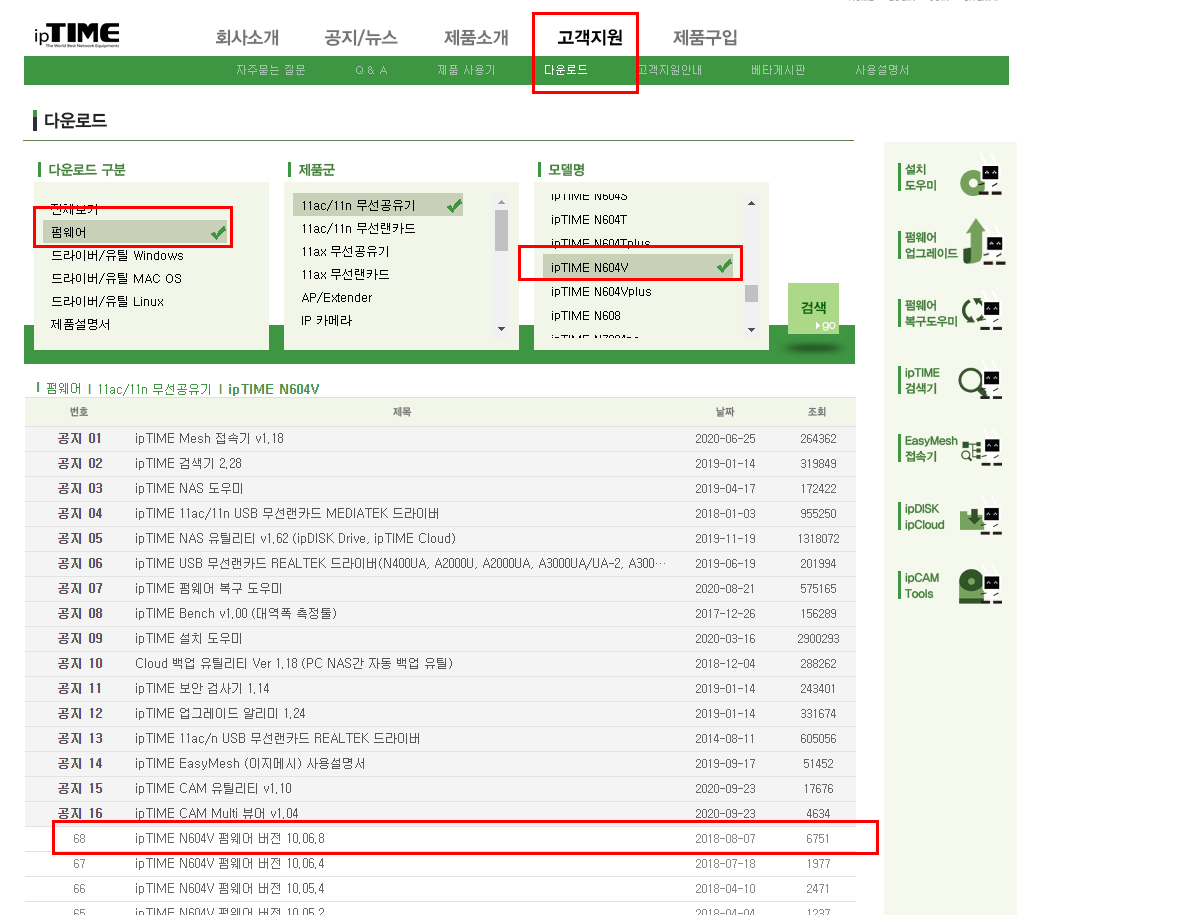Go to 사용설명서 submenu
Image resolution: width=1185 pixels, height=915 pixels.
click(882, 70)
